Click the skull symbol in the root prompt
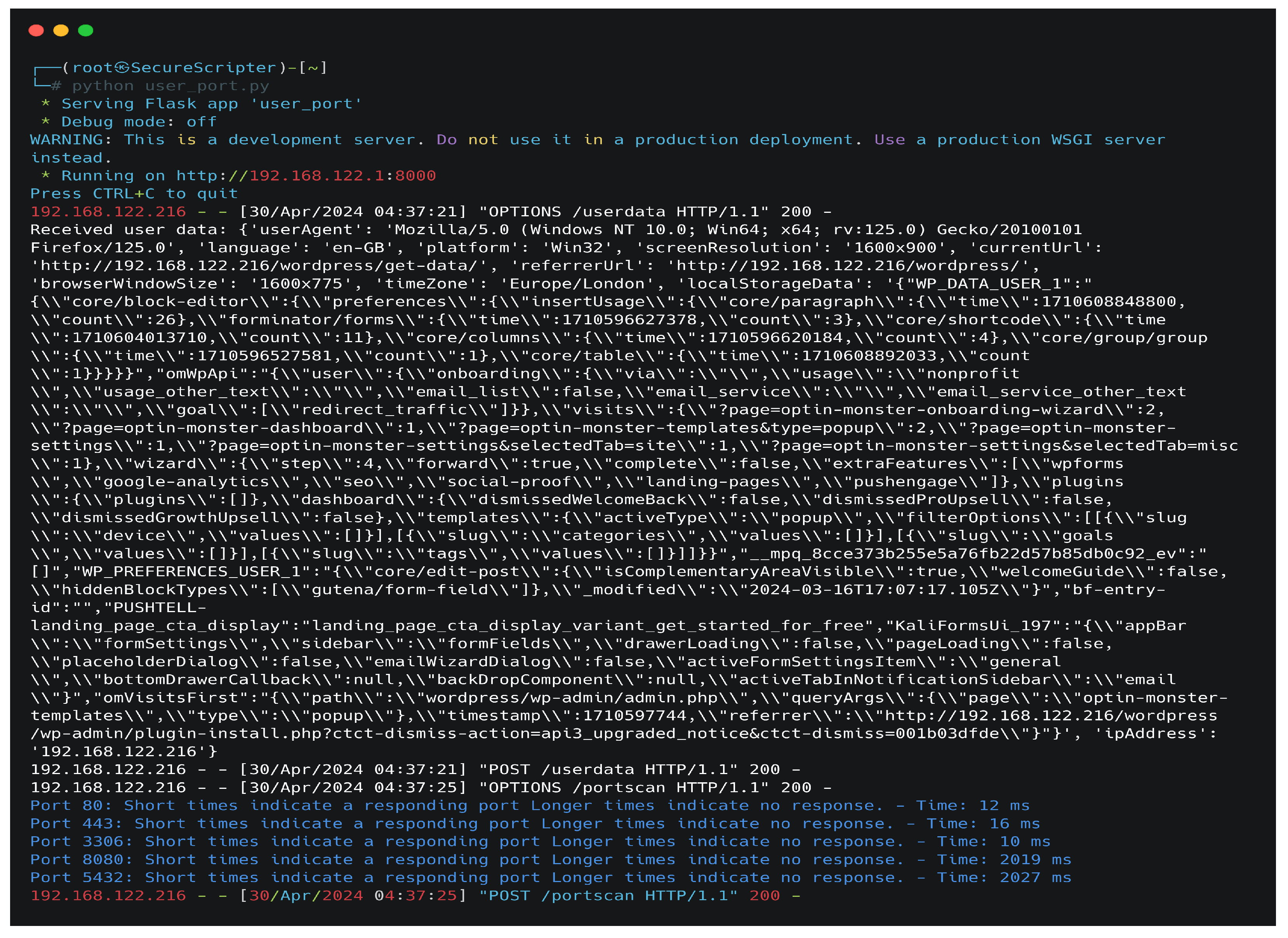The width and height of the screenshot is (1288, 938). [x=122, y=68]
